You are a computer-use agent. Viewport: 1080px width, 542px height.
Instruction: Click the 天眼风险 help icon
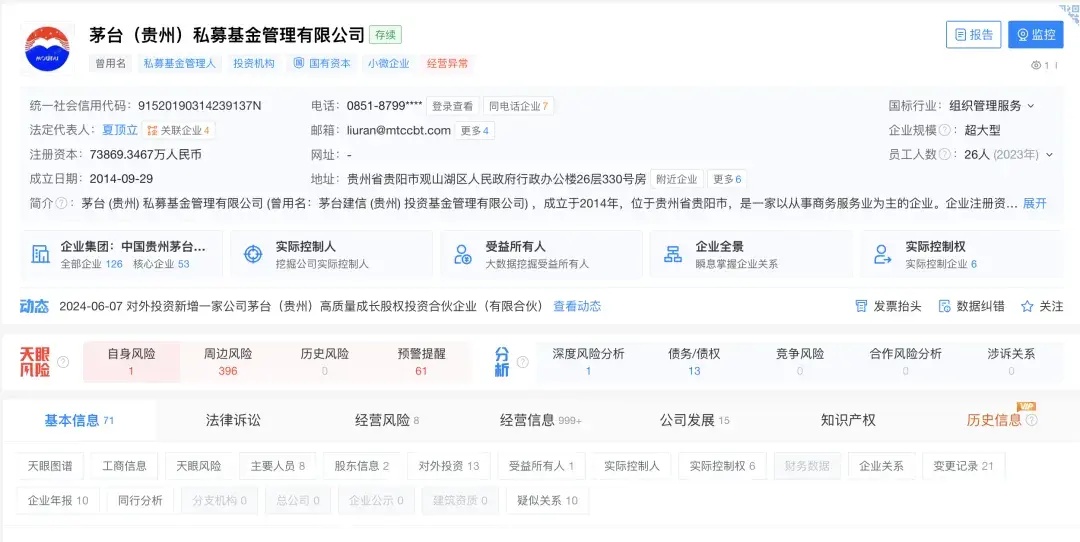pyautogui.click(x=63, y=362)
